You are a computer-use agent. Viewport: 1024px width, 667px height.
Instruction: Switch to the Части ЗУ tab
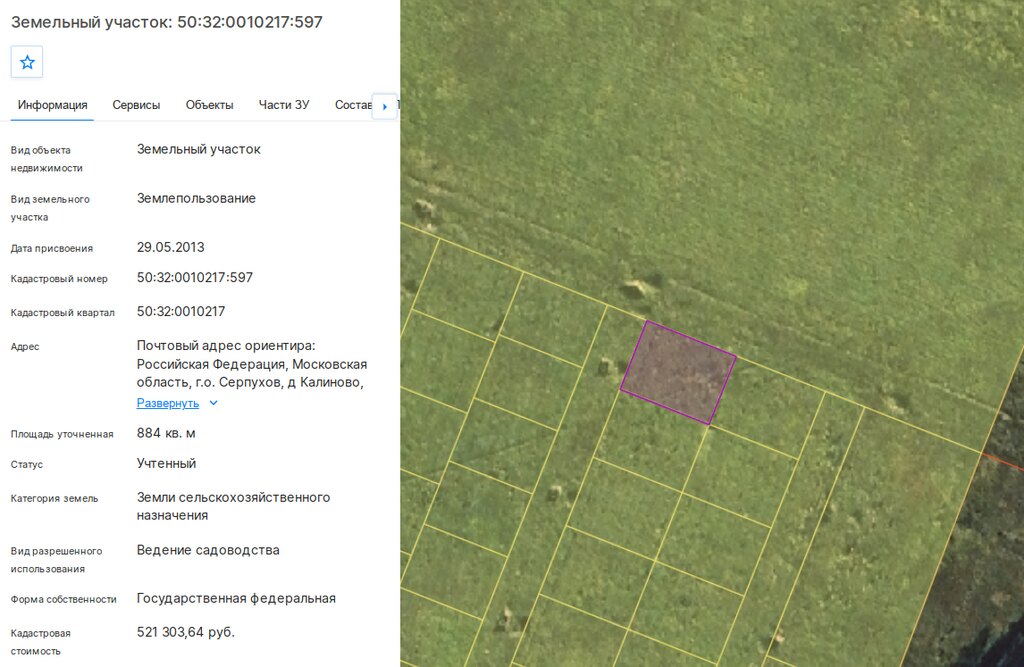(283, 105)
